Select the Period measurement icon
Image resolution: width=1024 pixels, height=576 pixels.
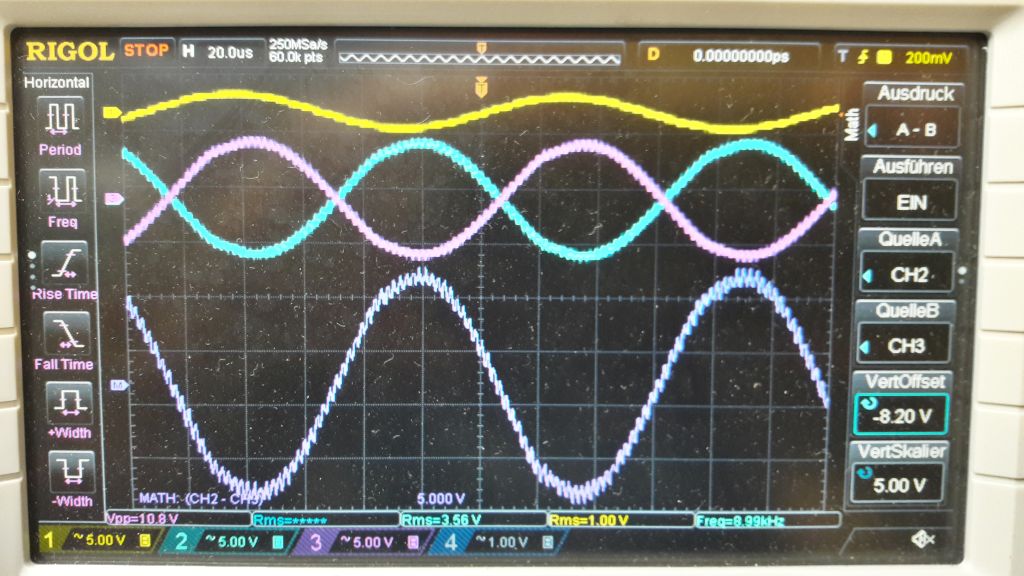click(62, 120)
